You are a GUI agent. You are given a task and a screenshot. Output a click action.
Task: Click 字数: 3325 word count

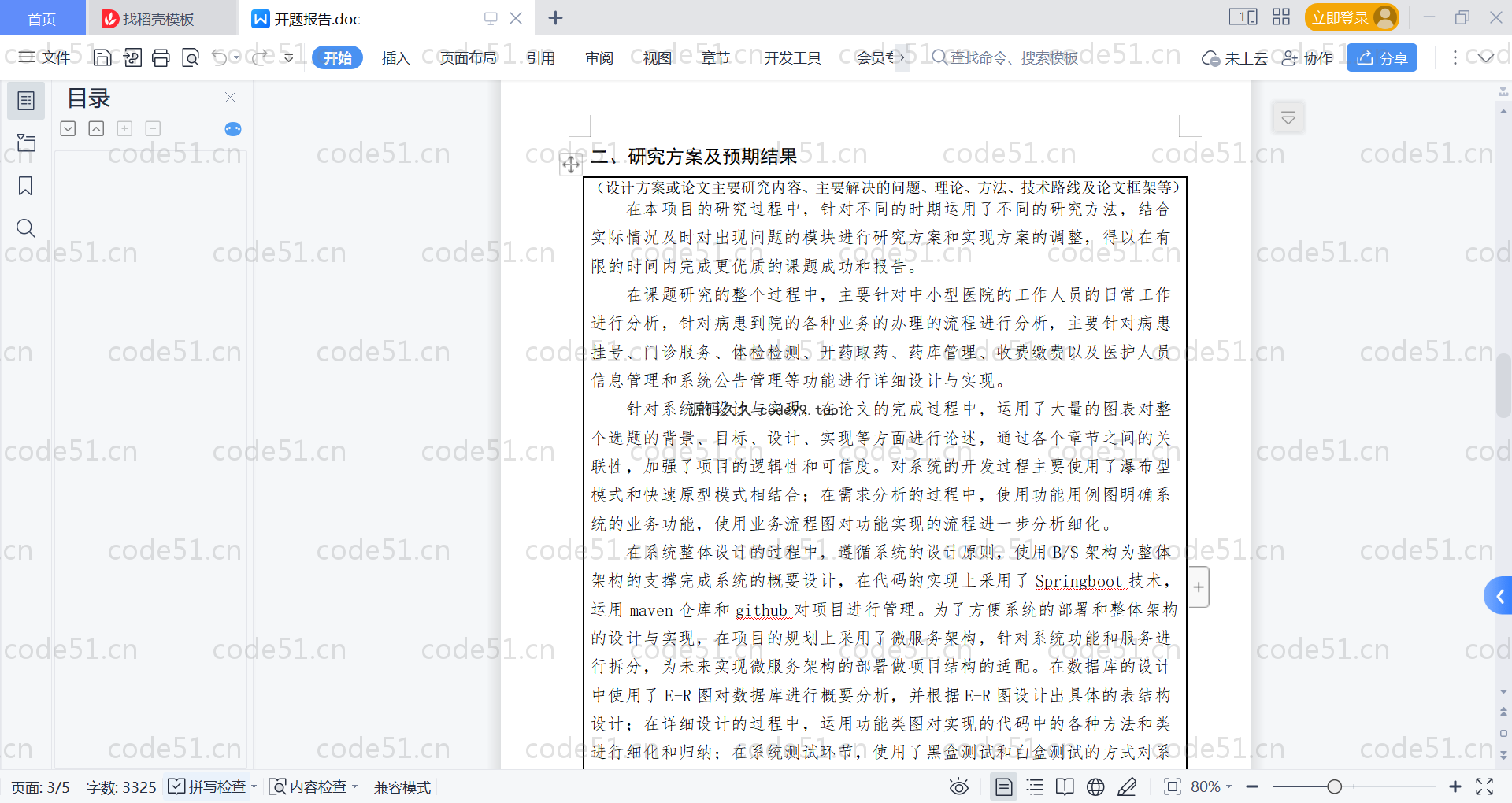point(121,787)
